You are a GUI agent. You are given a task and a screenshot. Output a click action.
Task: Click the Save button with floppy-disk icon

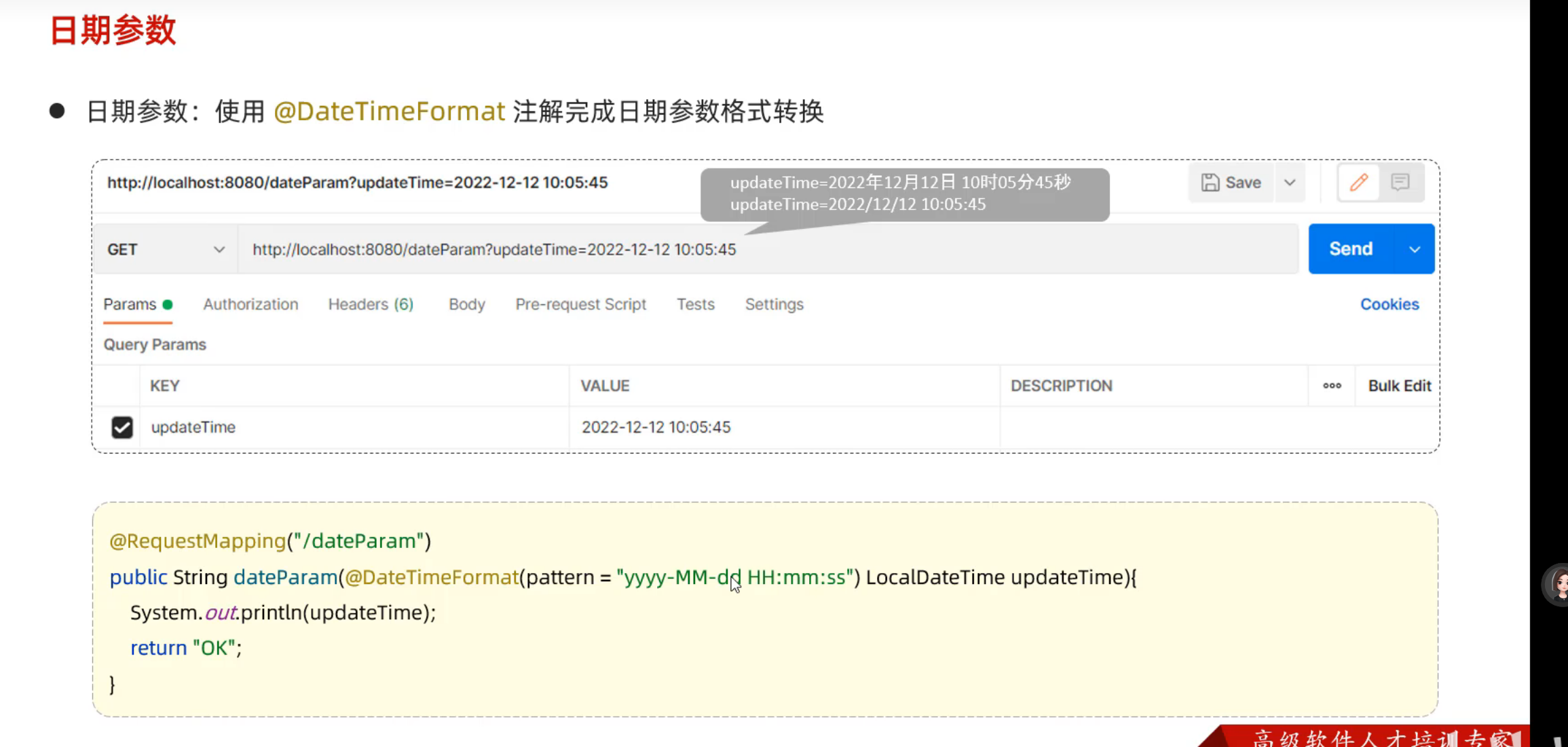pos(1231,183)
